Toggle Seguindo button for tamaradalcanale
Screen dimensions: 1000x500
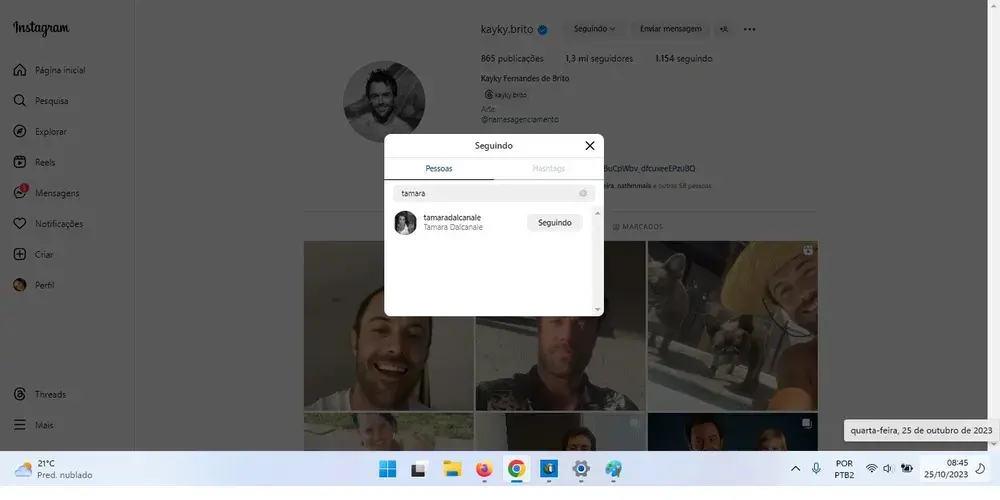[554, 223]
